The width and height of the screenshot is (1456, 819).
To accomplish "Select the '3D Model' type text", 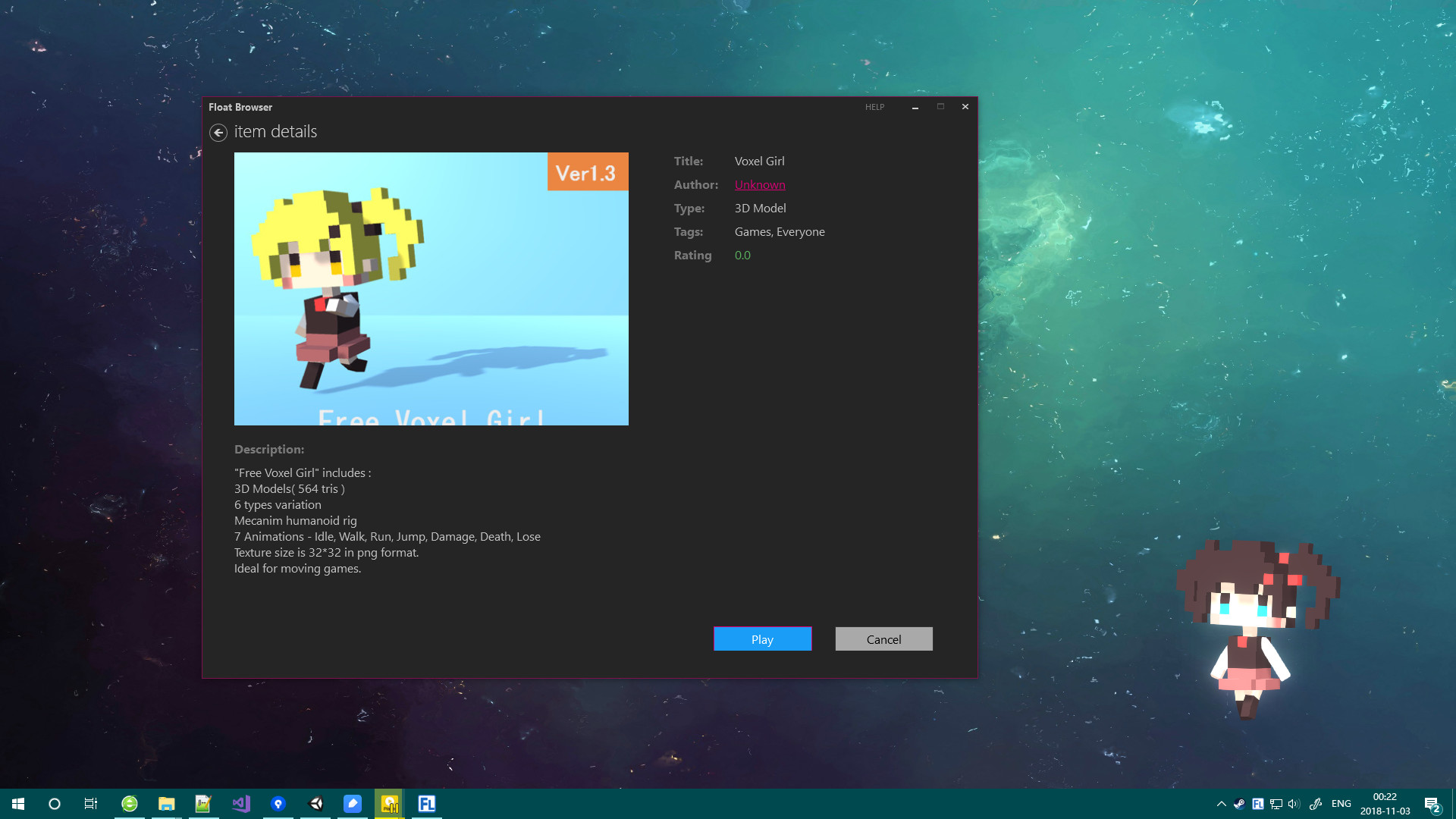I will click(760, 208).
